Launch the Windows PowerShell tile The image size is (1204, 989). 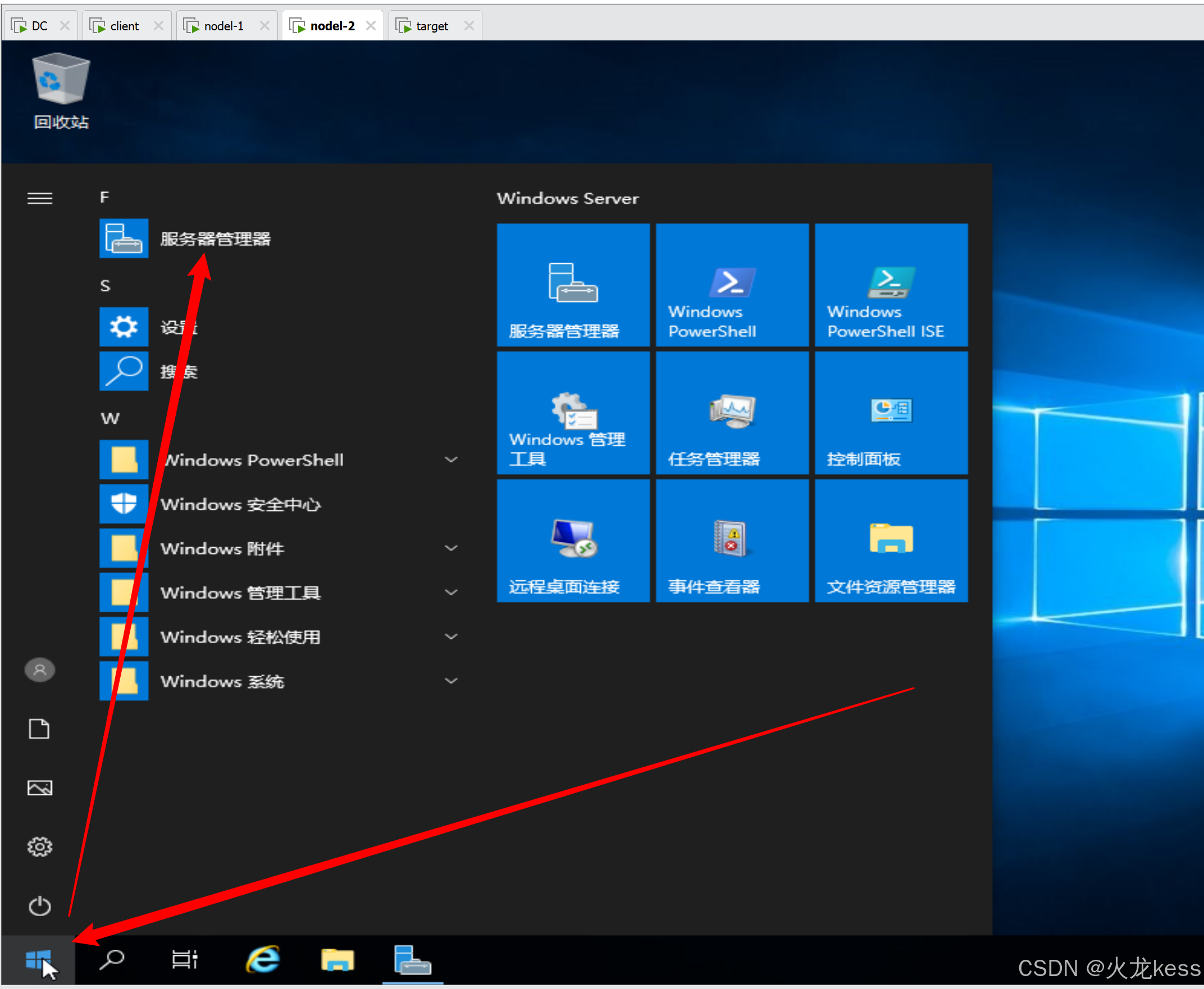point(732,285)
